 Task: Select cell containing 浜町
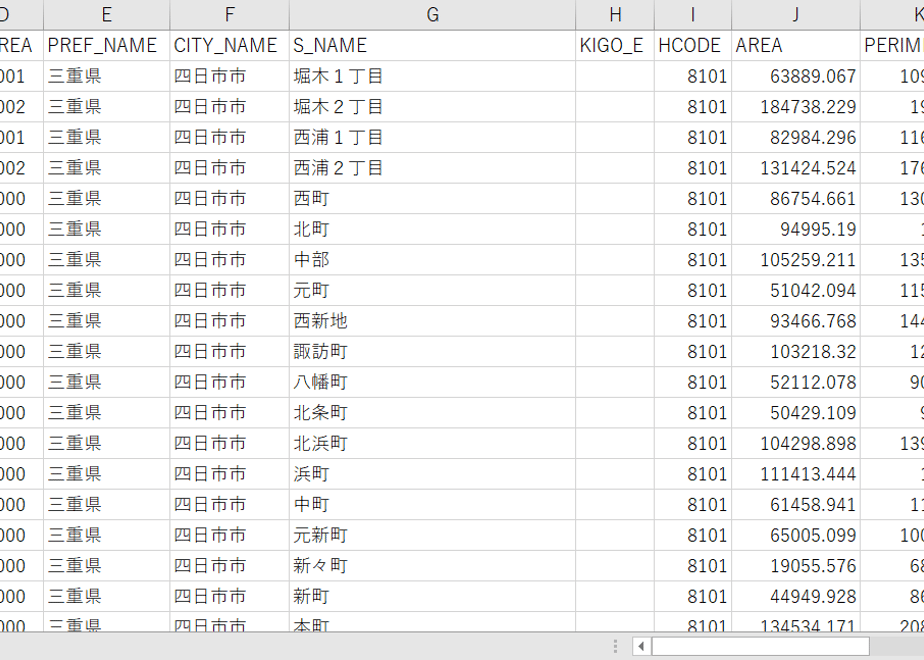(433, 474)
